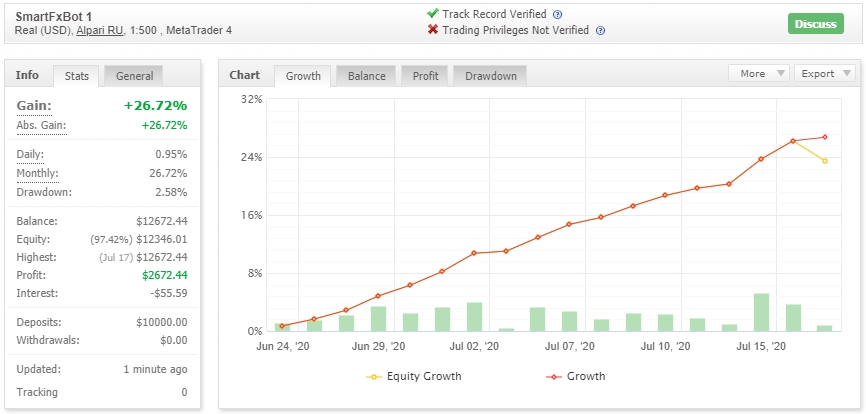The height and width of the screenshot is (414, 866).
Task: Click the green Track Record Verified checkmark
Action: 433,14
